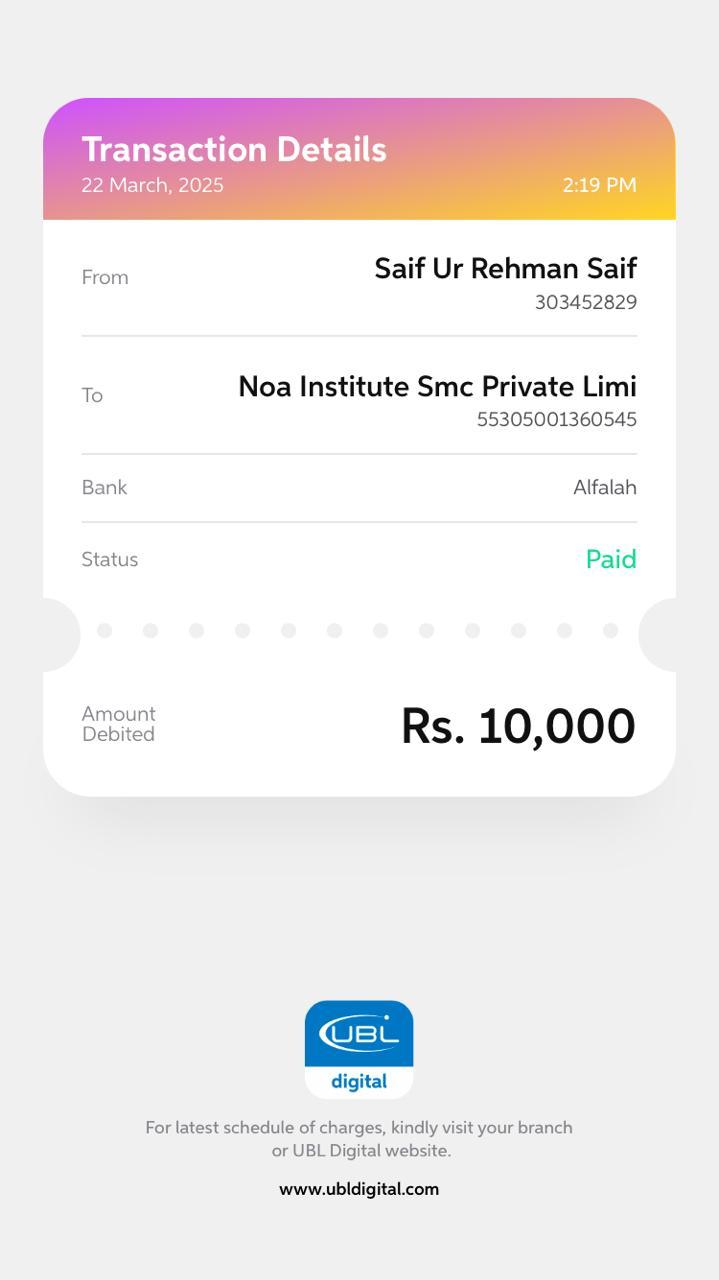The width and height of the screenshot is (719, 1280).
Task: Tap the 22 March, 2025 date
Action: click(153, 185)
